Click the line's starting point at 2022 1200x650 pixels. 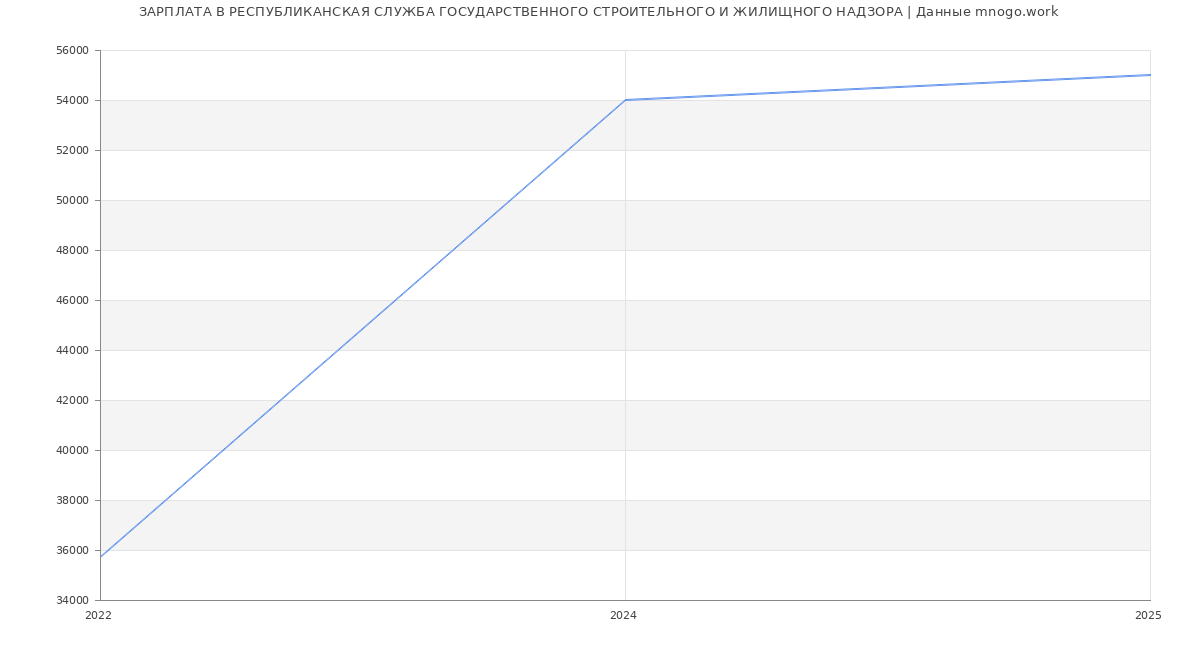[101, 557]
